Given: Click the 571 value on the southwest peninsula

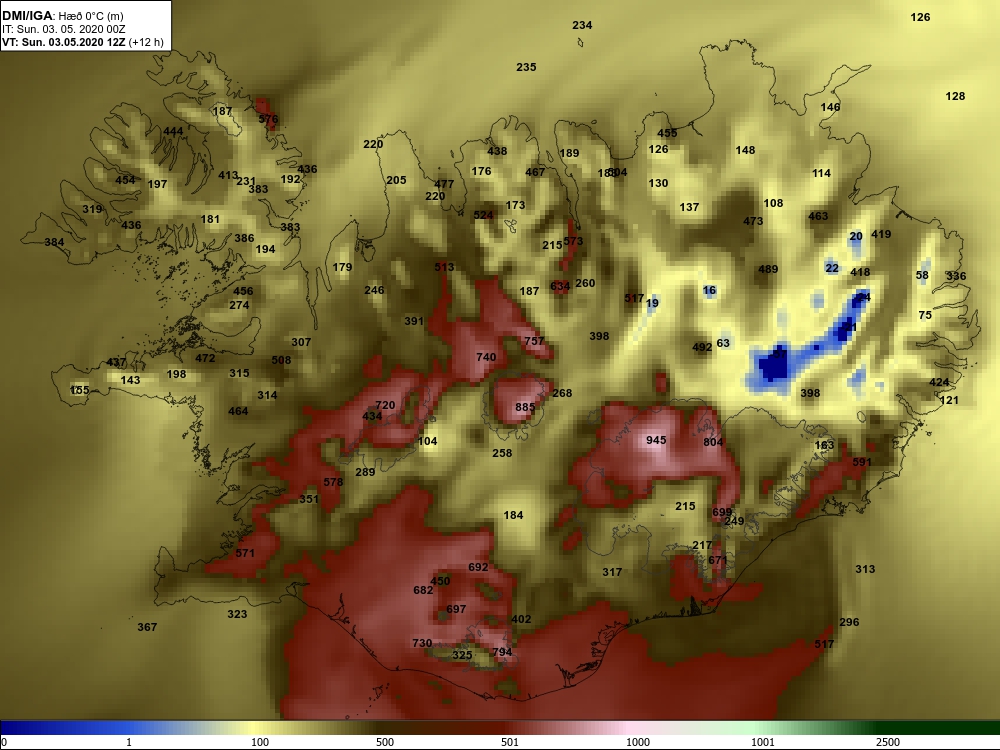Looking at the screenshot, I should click(x=245, y=553).
